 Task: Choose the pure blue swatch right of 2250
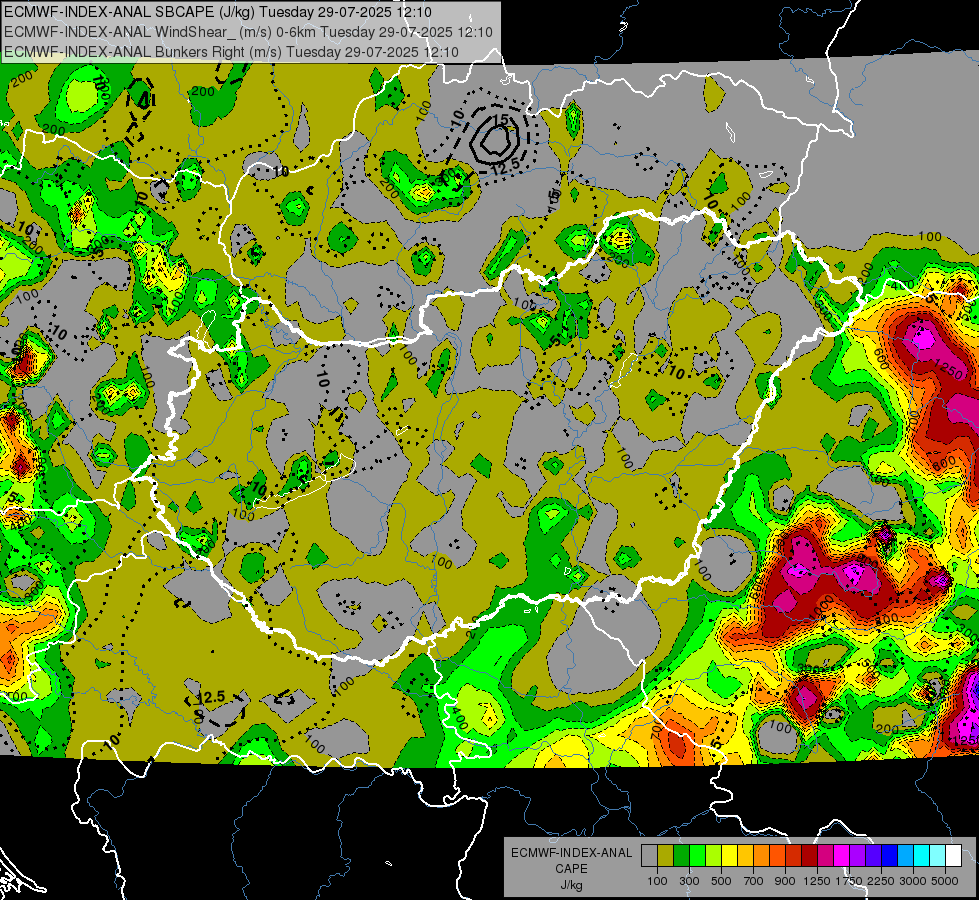point(890,855)
